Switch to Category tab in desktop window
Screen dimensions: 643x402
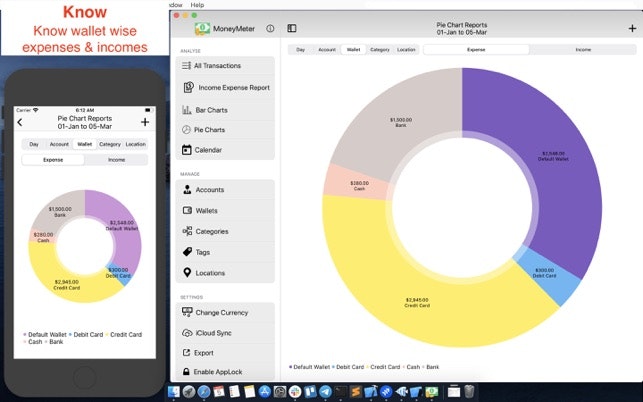tap(380, 50)
